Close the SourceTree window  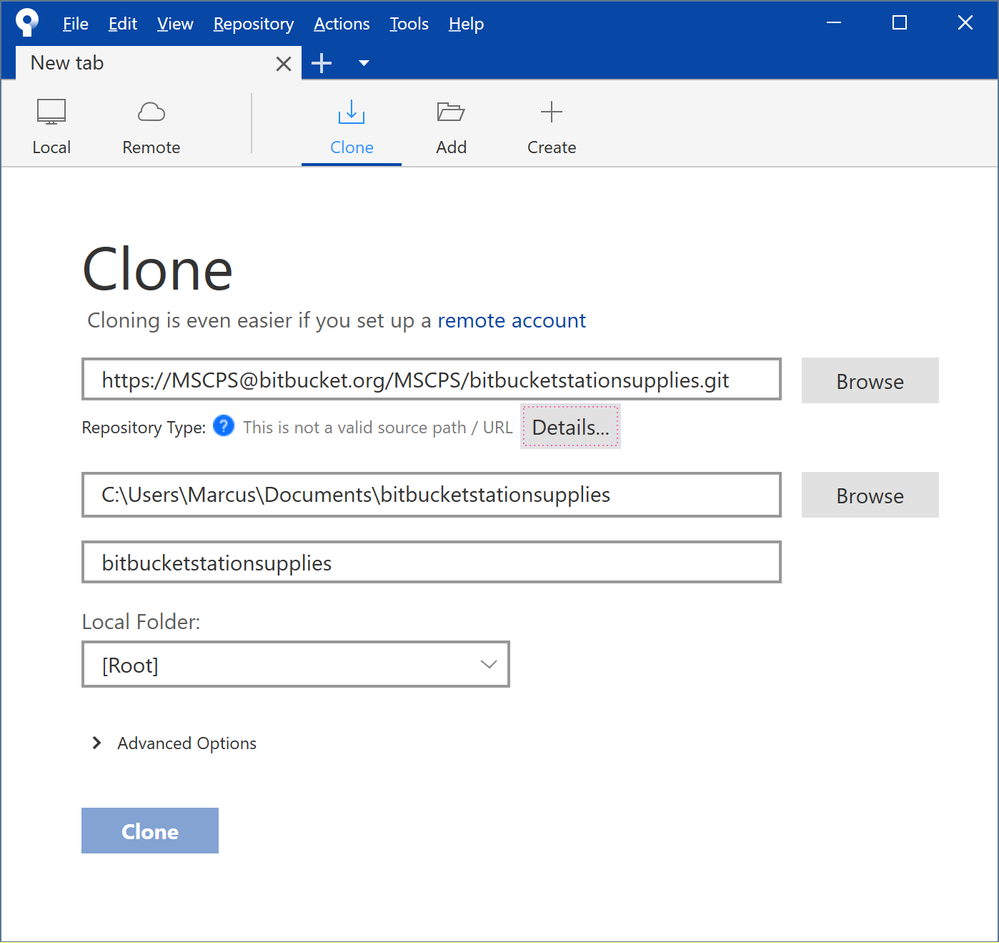(965, 23)
